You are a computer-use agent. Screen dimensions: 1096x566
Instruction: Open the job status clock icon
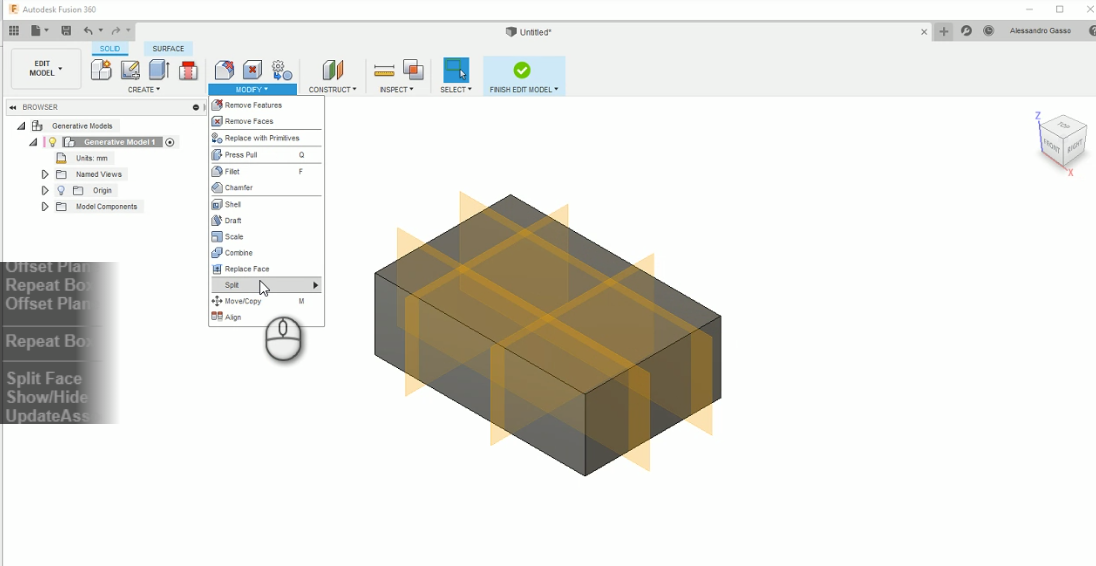coord(988,31)
